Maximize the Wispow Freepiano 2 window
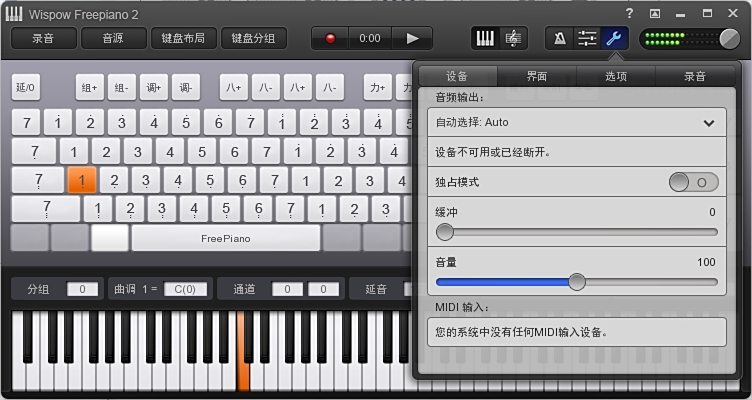Viewport: 752px width, 400px height. pyautogui.click(x=707, y=13)
